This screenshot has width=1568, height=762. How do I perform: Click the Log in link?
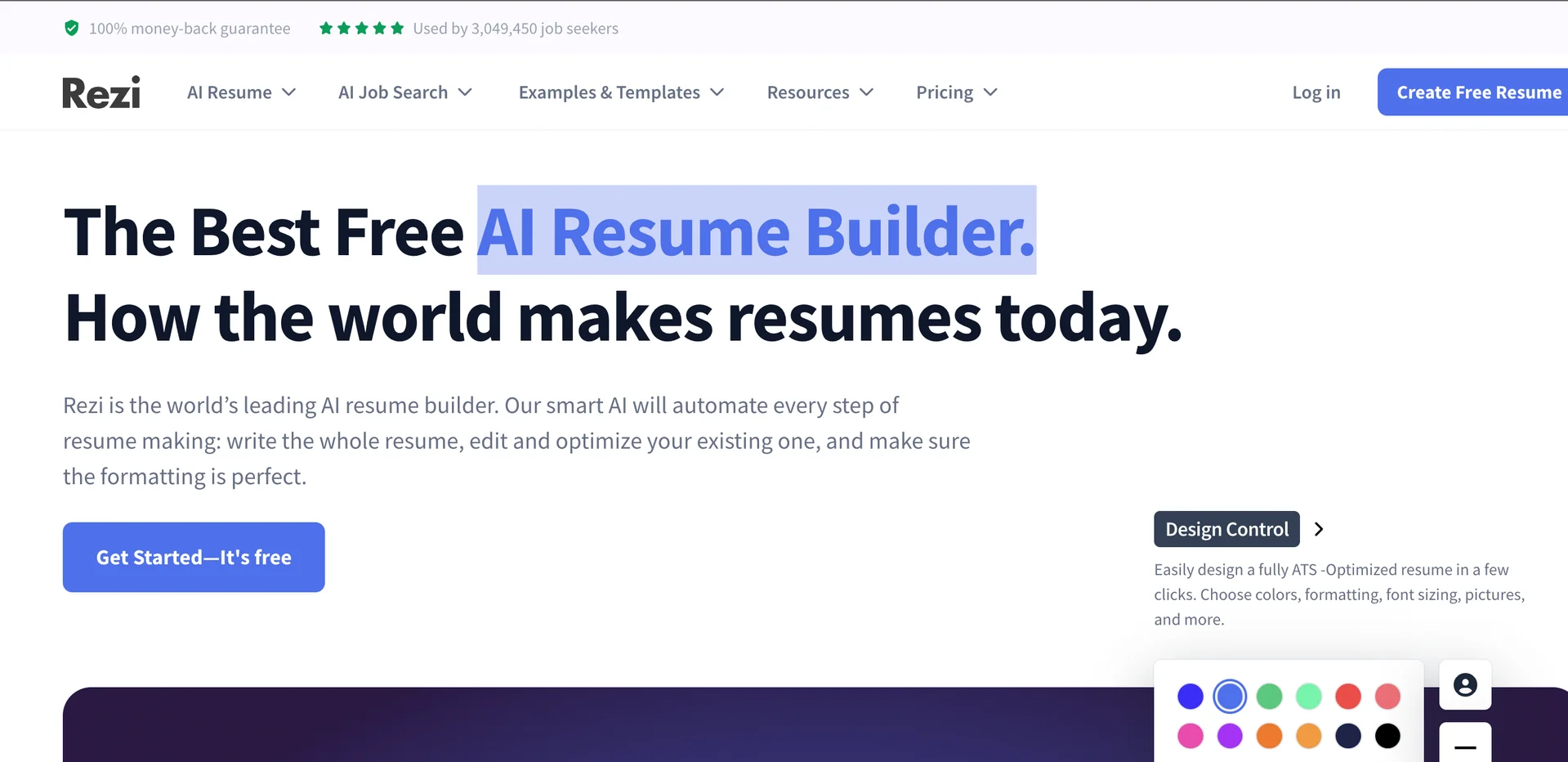[x=1316, y=92]
